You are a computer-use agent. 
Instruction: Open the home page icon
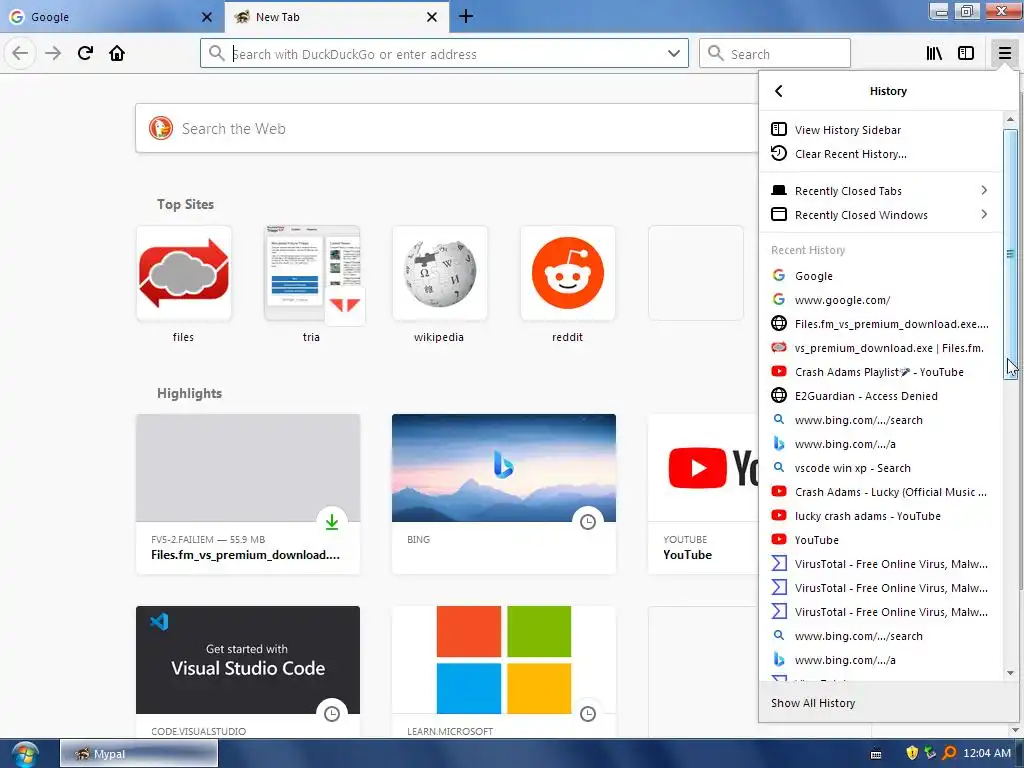(117, 53)
